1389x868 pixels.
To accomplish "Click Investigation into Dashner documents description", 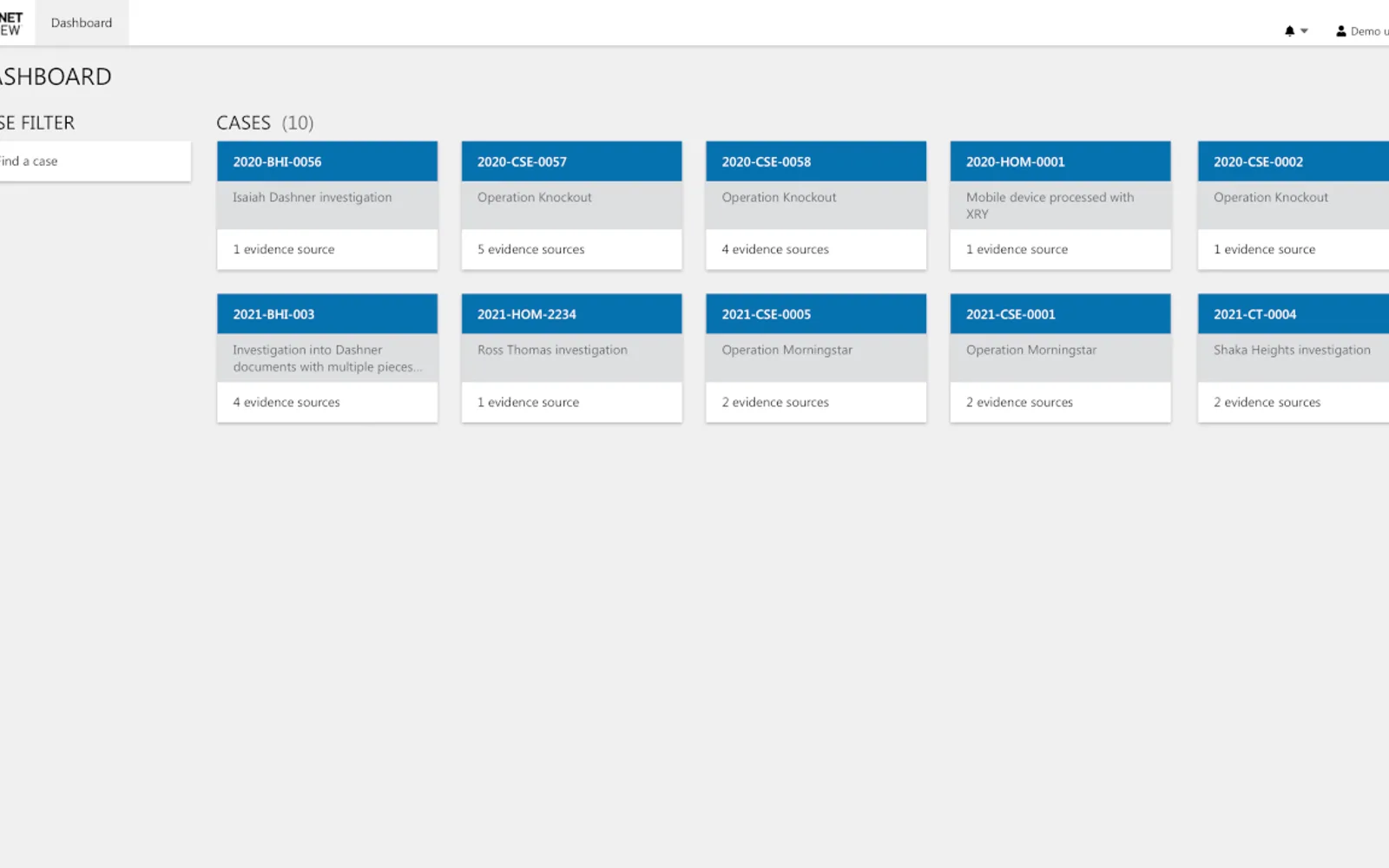I will [327, 358].
